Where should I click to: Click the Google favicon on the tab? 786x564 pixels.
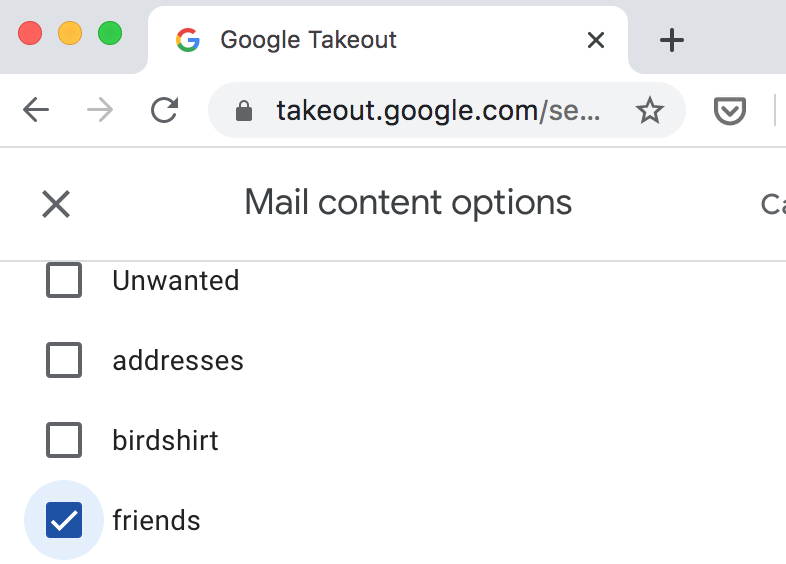188,40
